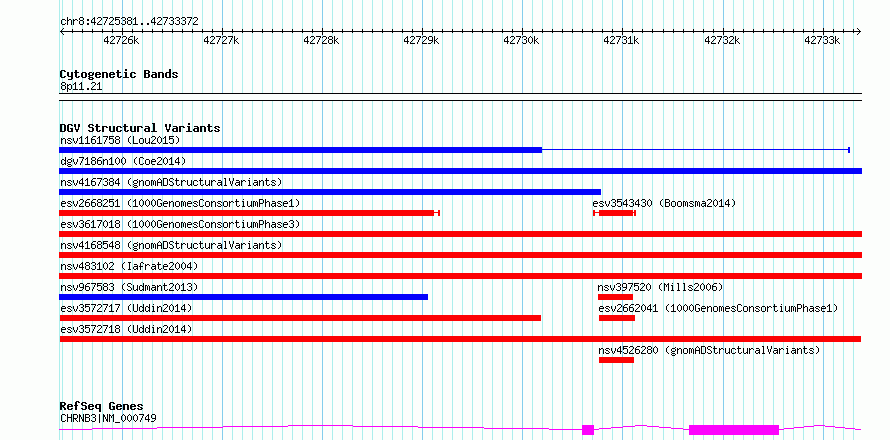
Task: Click the chr8:42725381..42733372 coordinates text
Action: point(129,22)
